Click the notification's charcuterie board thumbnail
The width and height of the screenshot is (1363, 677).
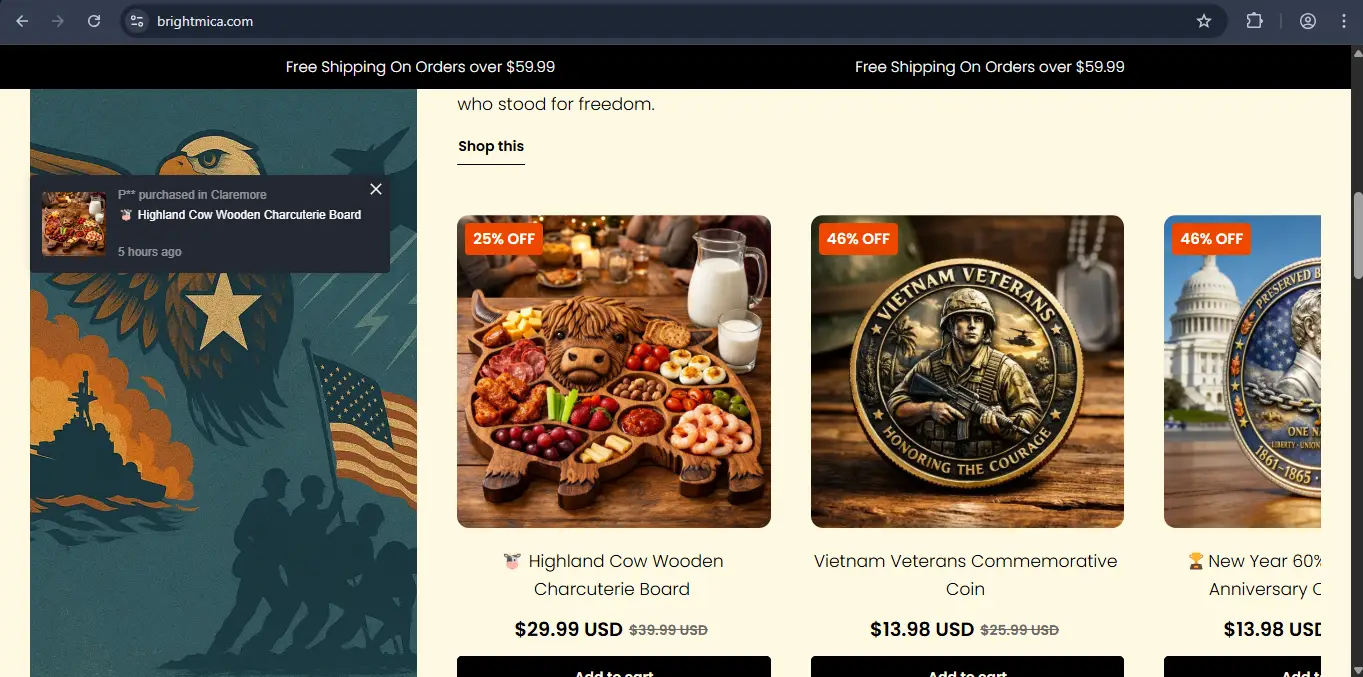pyautogui.click(x=73, y=224)
